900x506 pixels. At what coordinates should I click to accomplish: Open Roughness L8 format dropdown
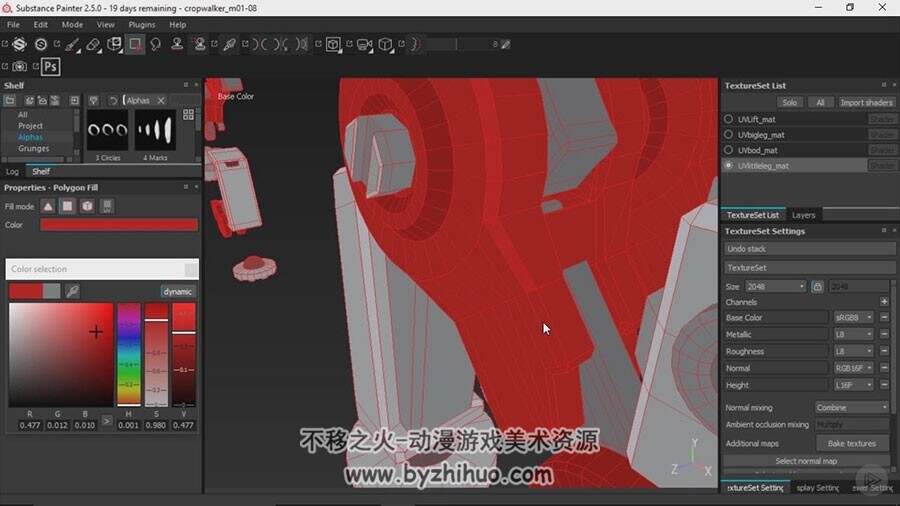(854, 351)
